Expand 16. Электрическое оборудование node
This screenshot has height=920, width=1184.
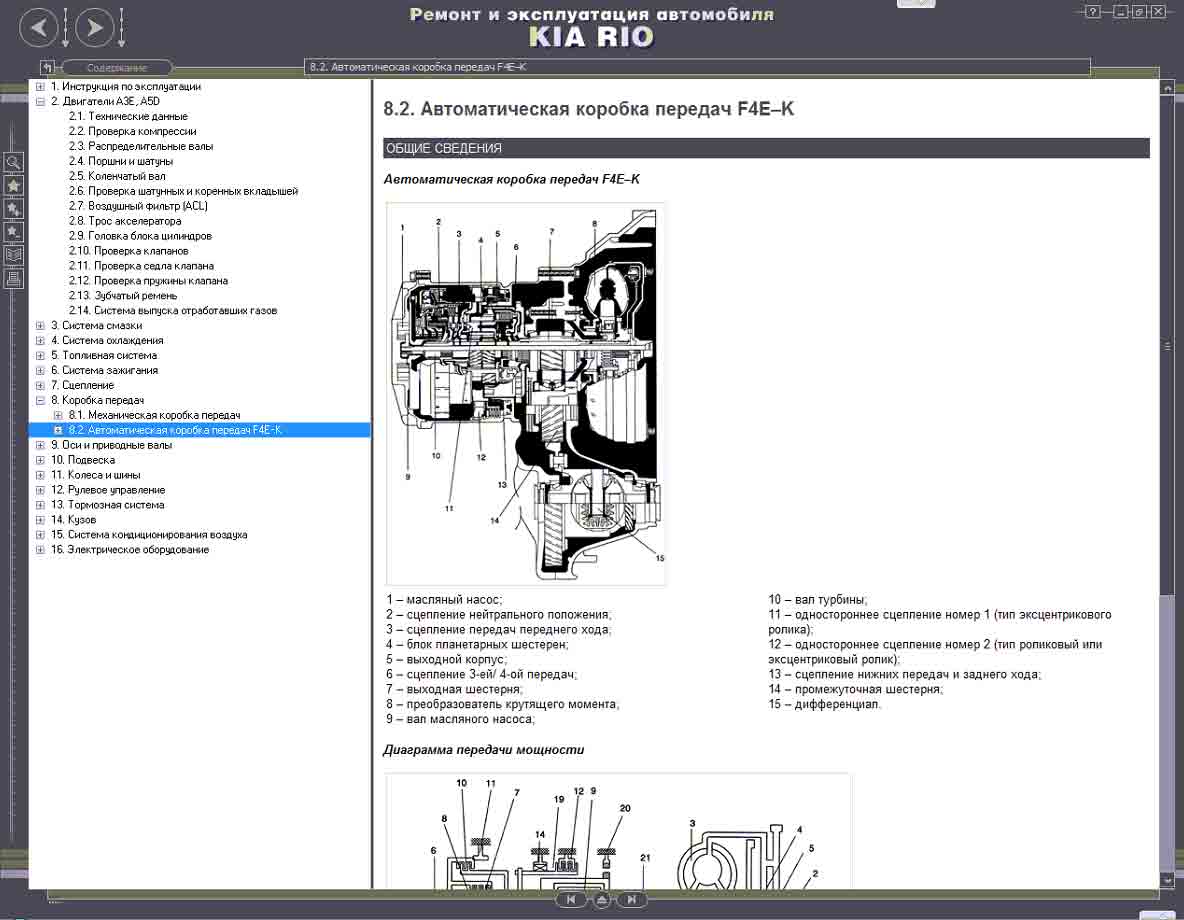[40, 551]
